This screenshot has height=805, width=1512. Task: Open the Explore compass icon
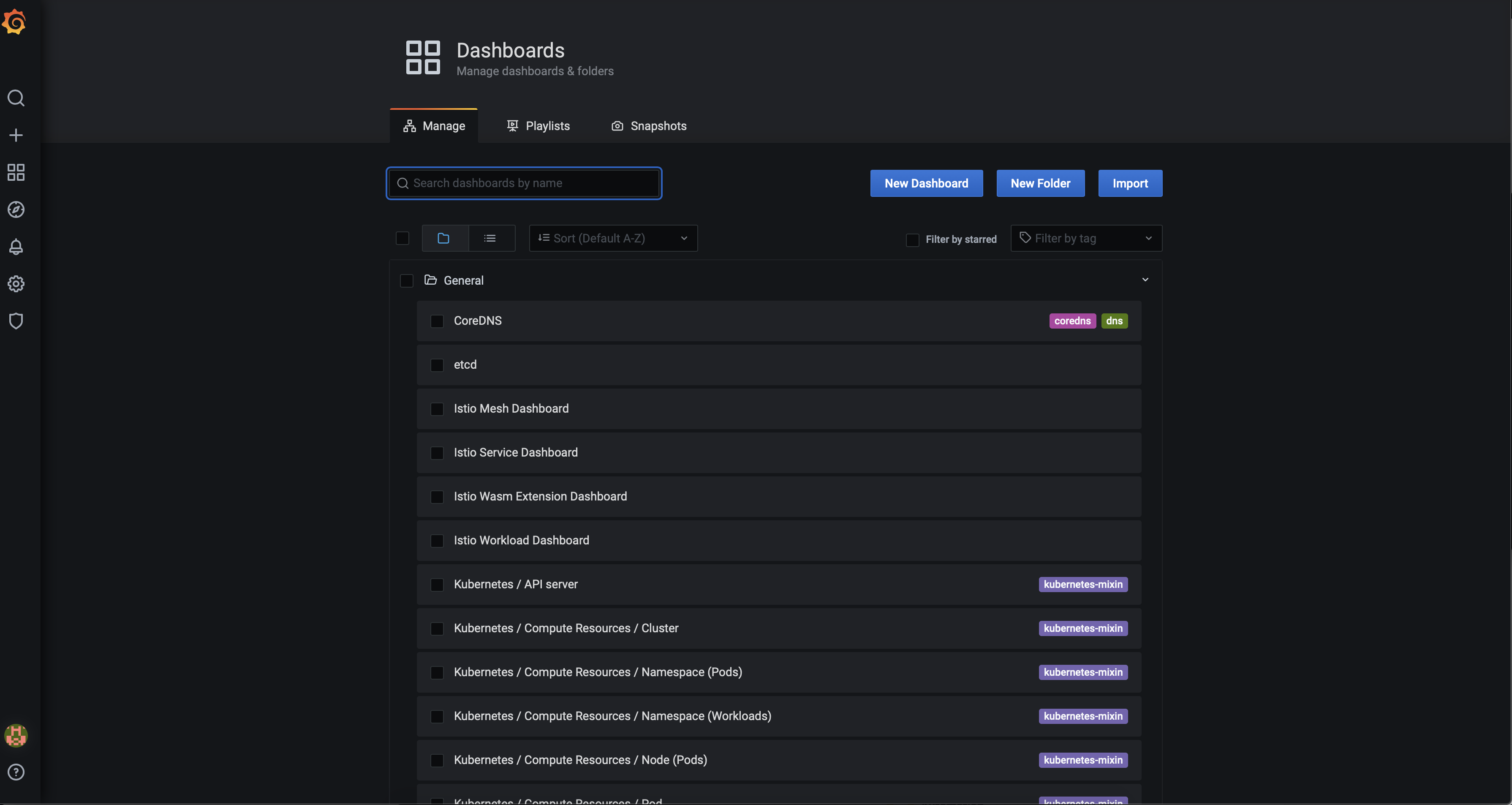point(16,209)
